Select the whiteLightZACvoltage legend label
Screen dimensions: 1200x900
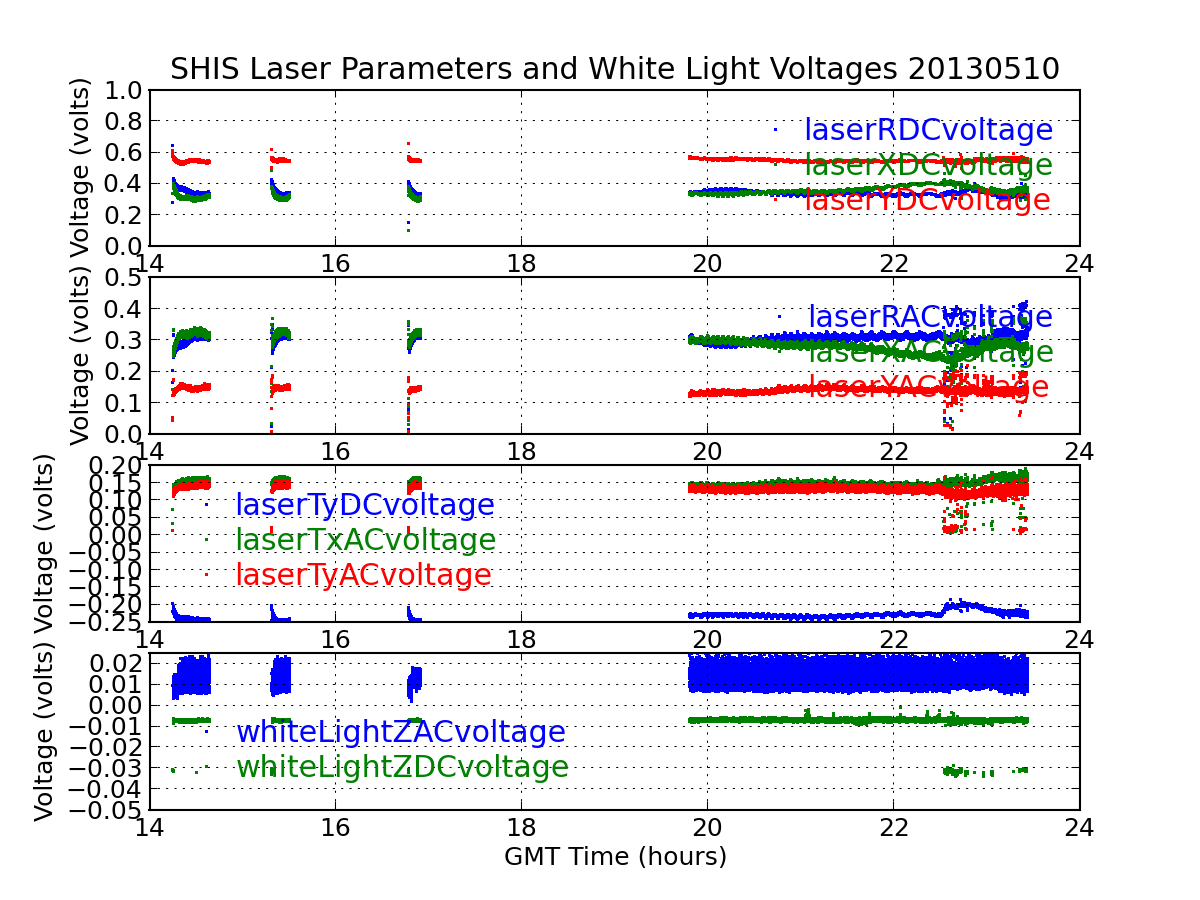[400, 732]
